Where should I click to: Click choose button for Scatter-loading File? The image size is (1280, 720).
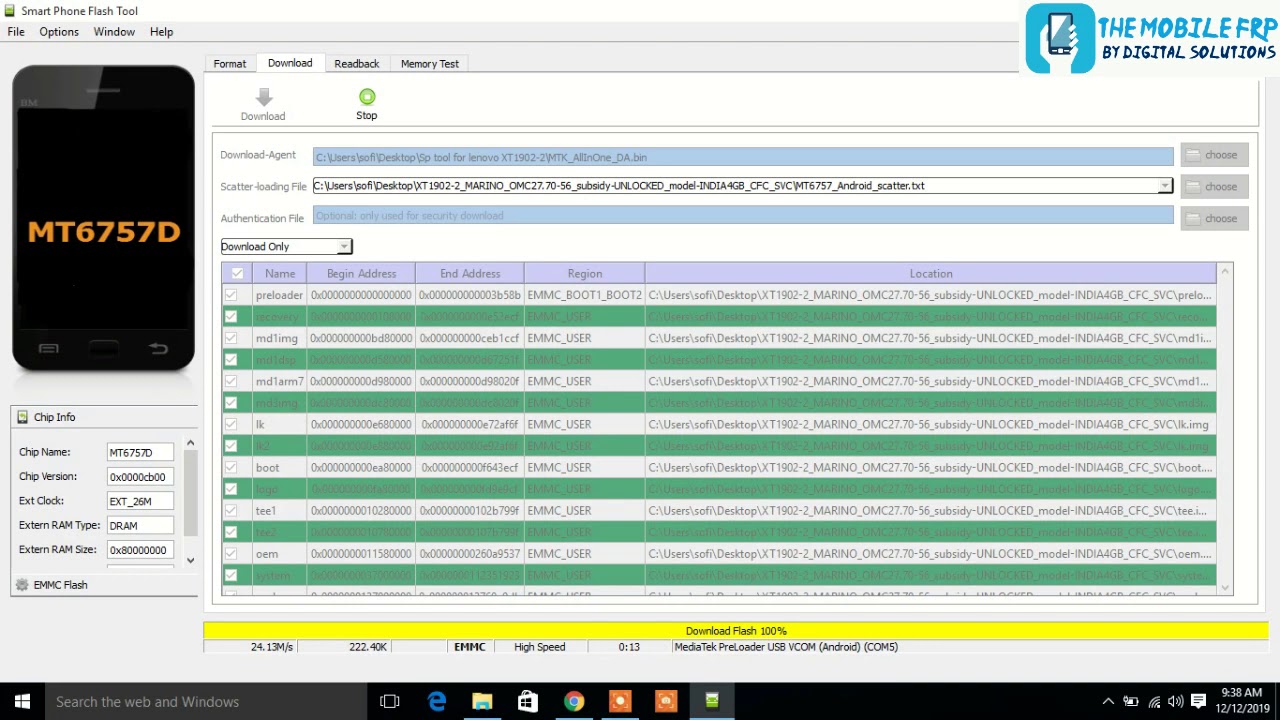pos(1214,186)
